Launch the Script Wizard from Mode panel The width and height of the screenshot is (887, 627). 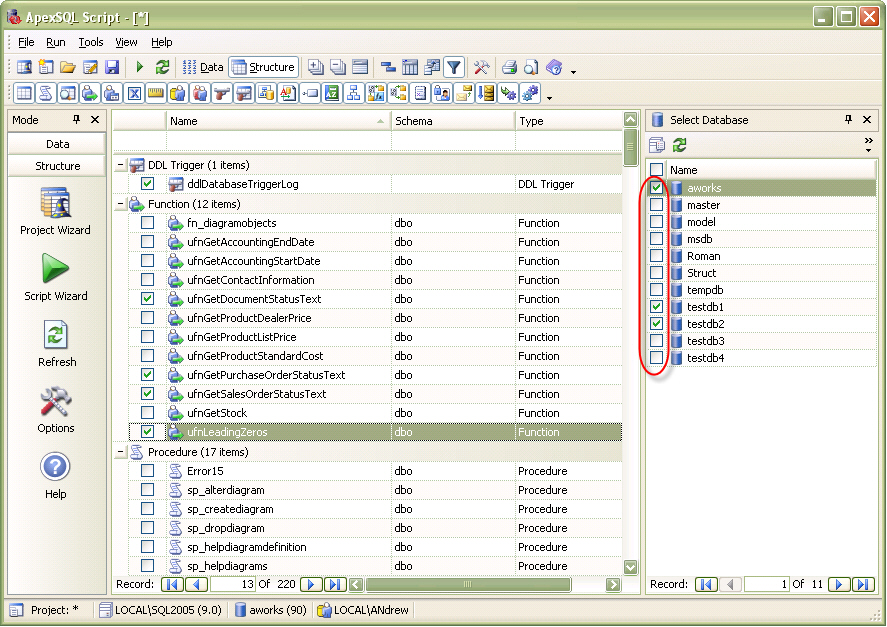pyautogui.click(x=55, y=277)
